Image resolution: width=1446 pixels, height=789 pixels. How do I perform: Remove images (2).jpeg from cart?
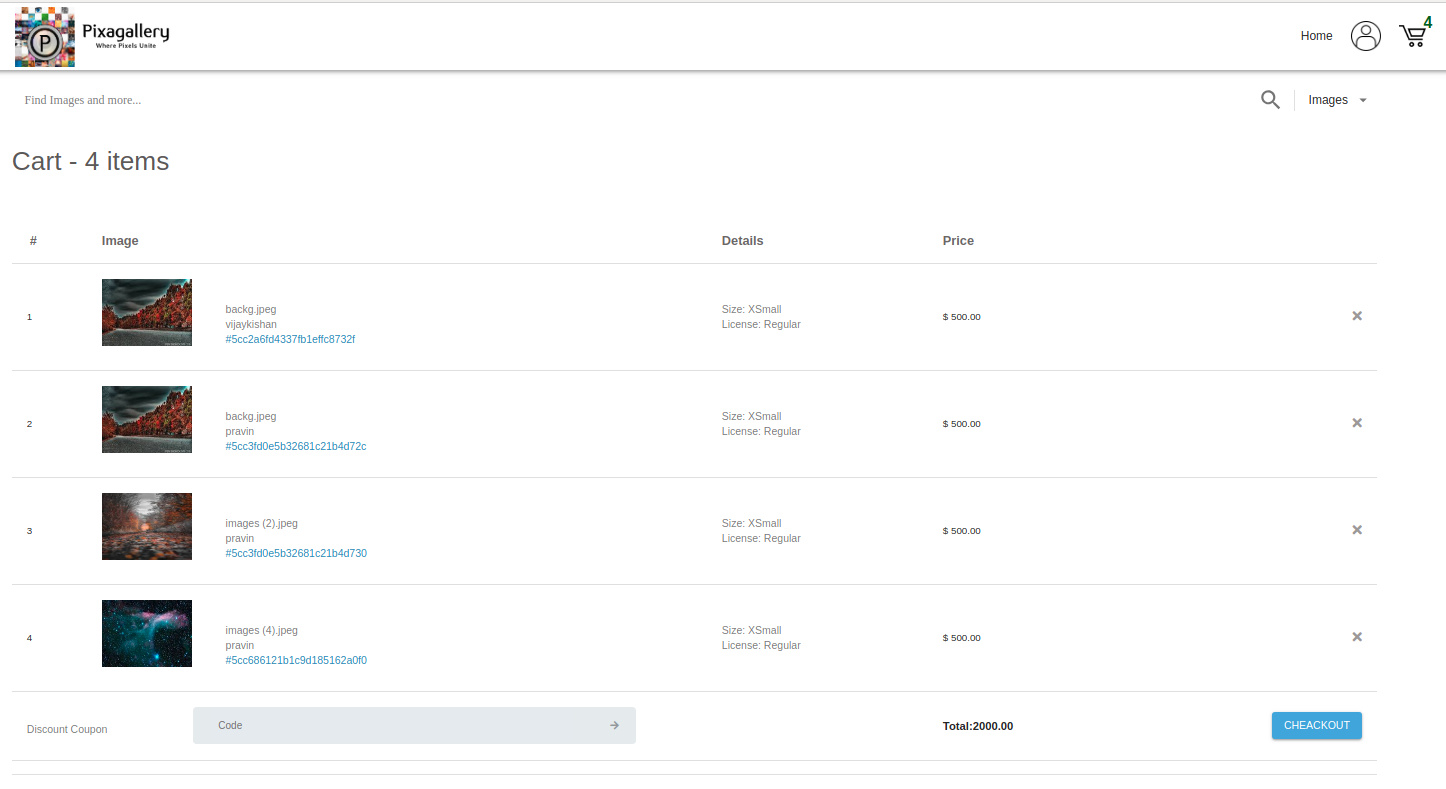tap(1357, 530)
